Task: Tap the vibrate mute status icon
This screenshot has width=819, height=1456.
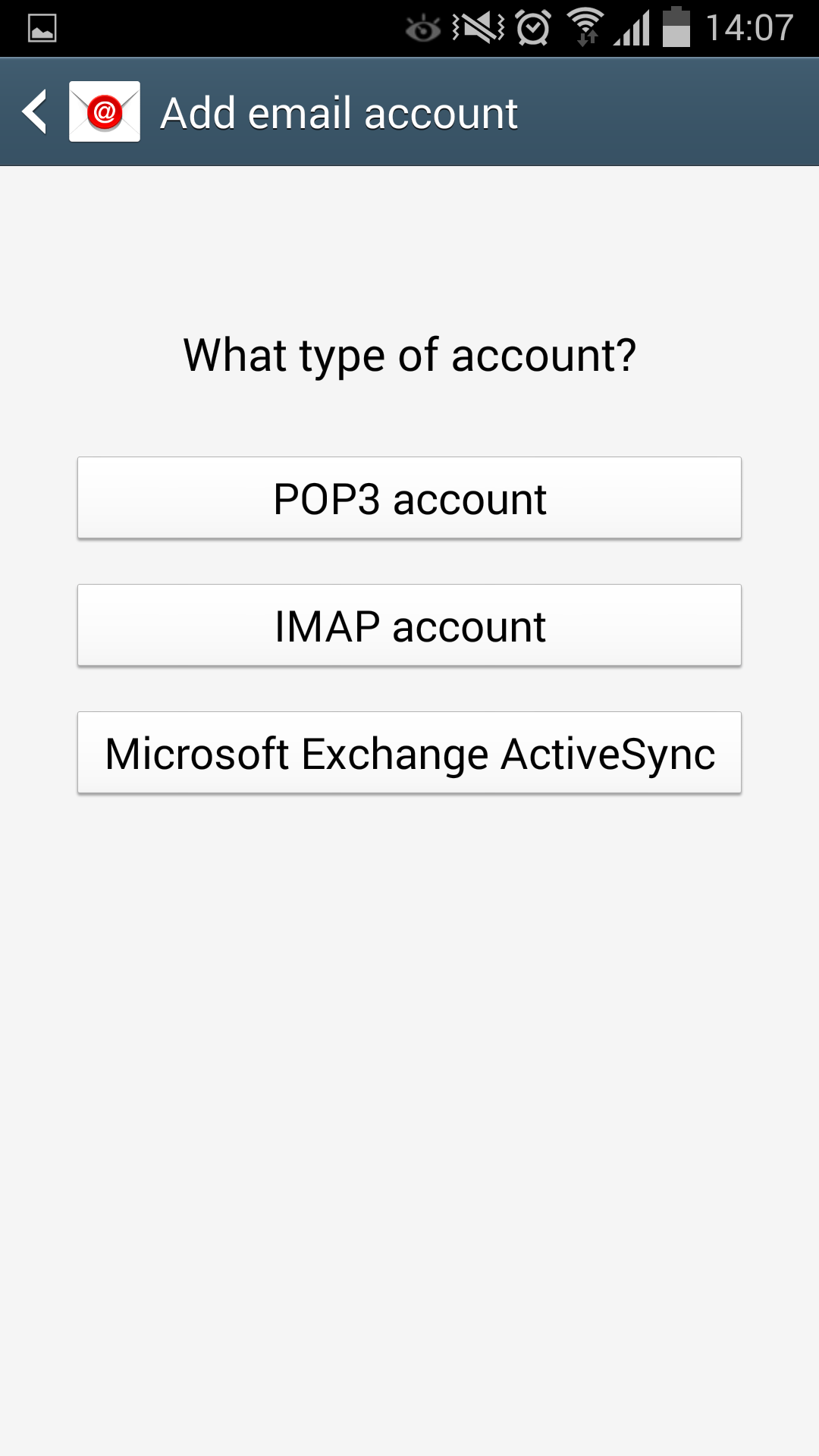Action: (478, 28)
